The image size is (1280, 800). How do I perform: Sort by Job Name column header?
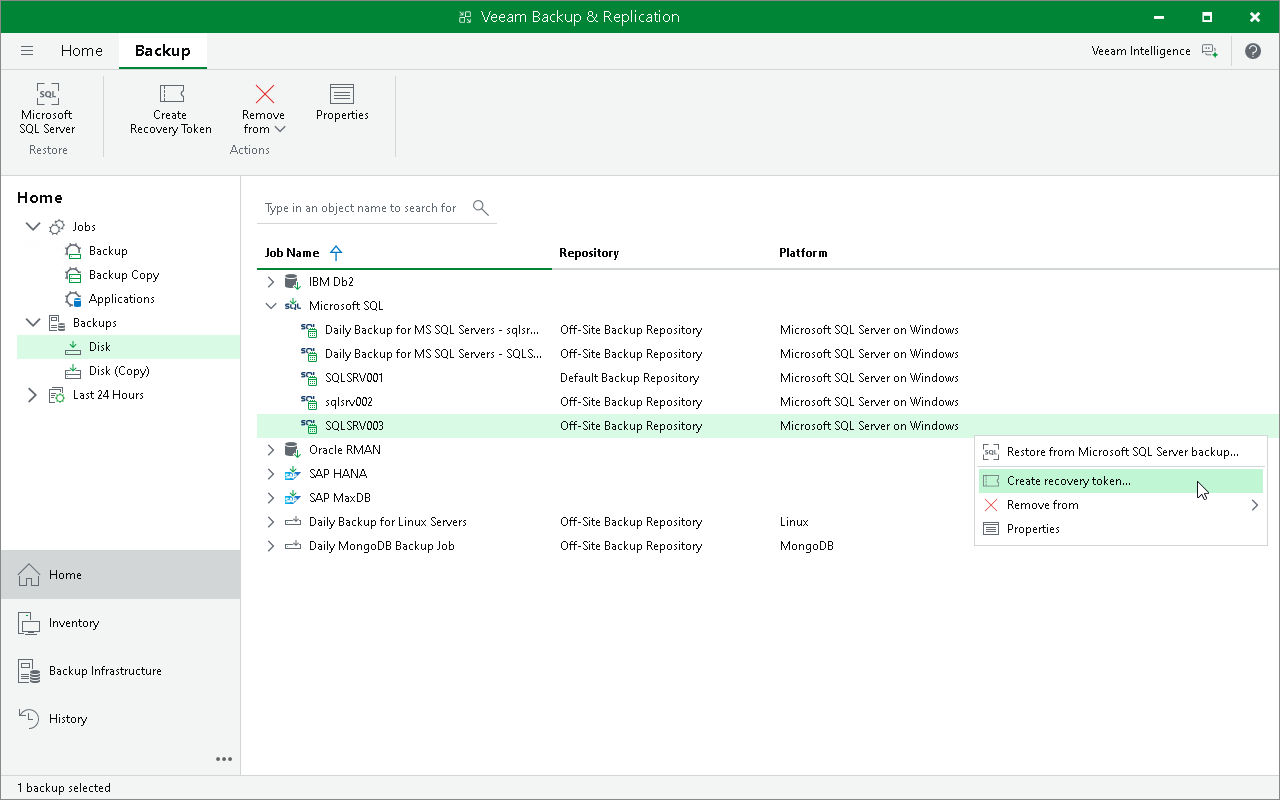pyautogui.click(x=292, y=253)
